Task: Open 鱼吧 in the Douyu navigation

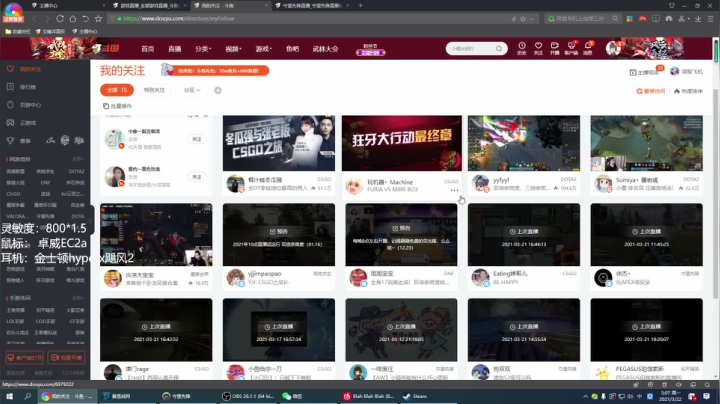Action: click(292, 49)
